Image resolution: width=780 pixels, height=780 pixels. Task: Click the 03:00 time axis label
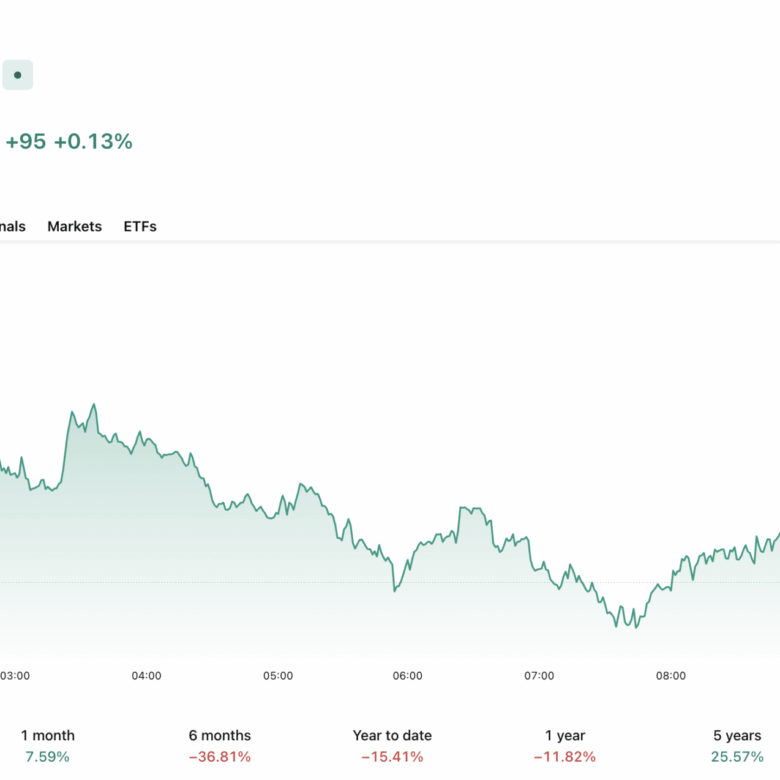pyautogui.click(x=14, y=676)
